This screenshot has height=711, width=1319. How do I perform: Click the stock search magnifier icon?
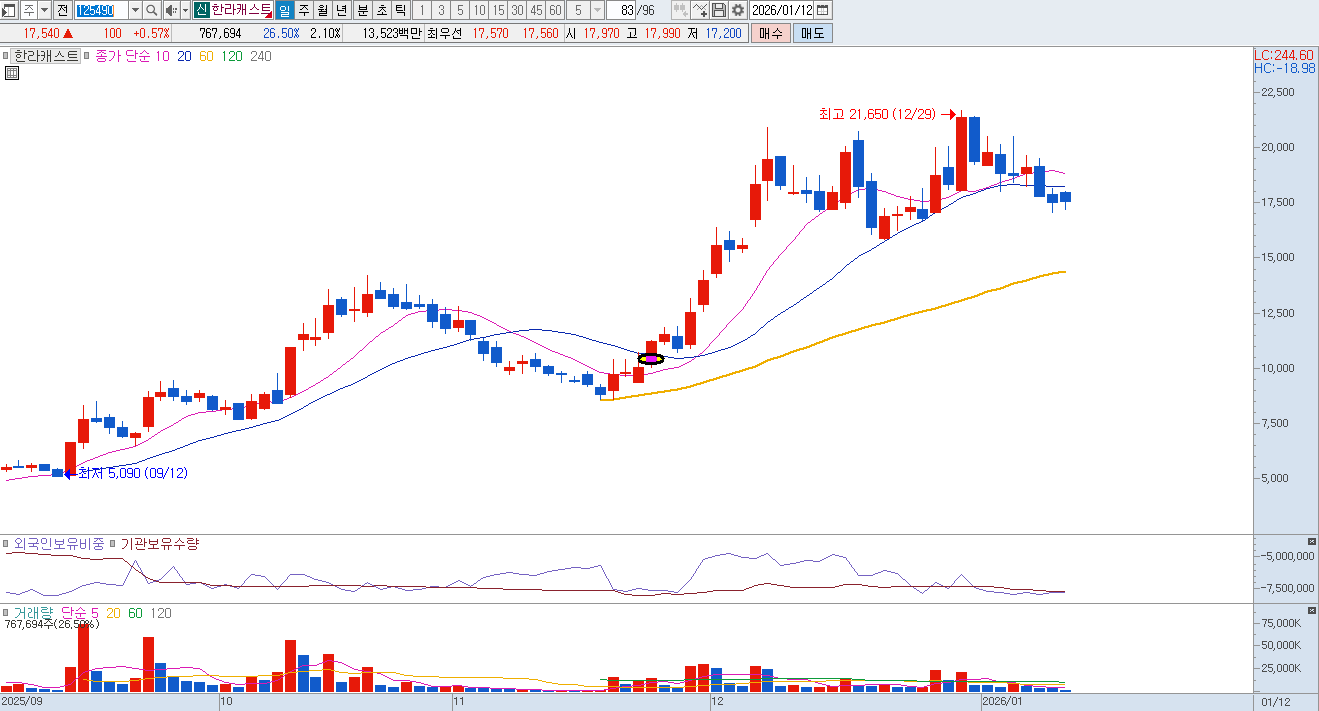point(152,10)
